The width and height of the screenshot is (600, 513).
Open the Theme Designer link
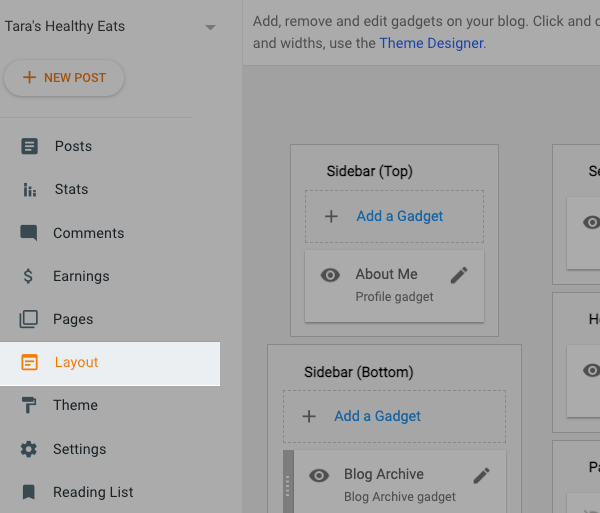click(x=431, y=43)
